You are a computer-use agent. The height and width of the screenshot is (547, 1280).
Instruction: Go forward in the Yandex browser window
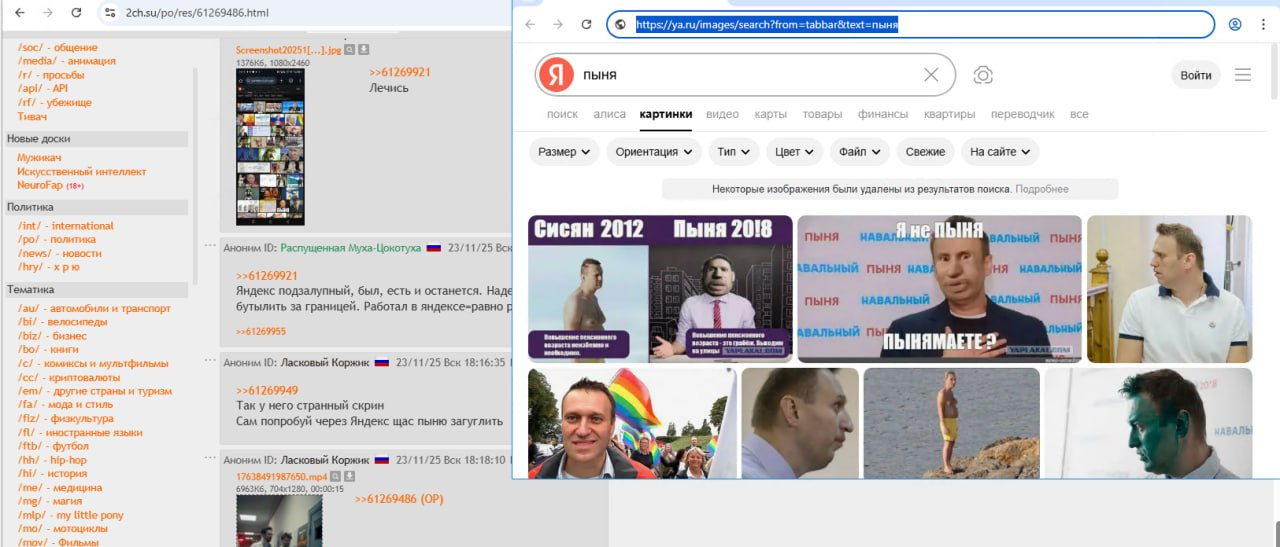click(558, 24)
